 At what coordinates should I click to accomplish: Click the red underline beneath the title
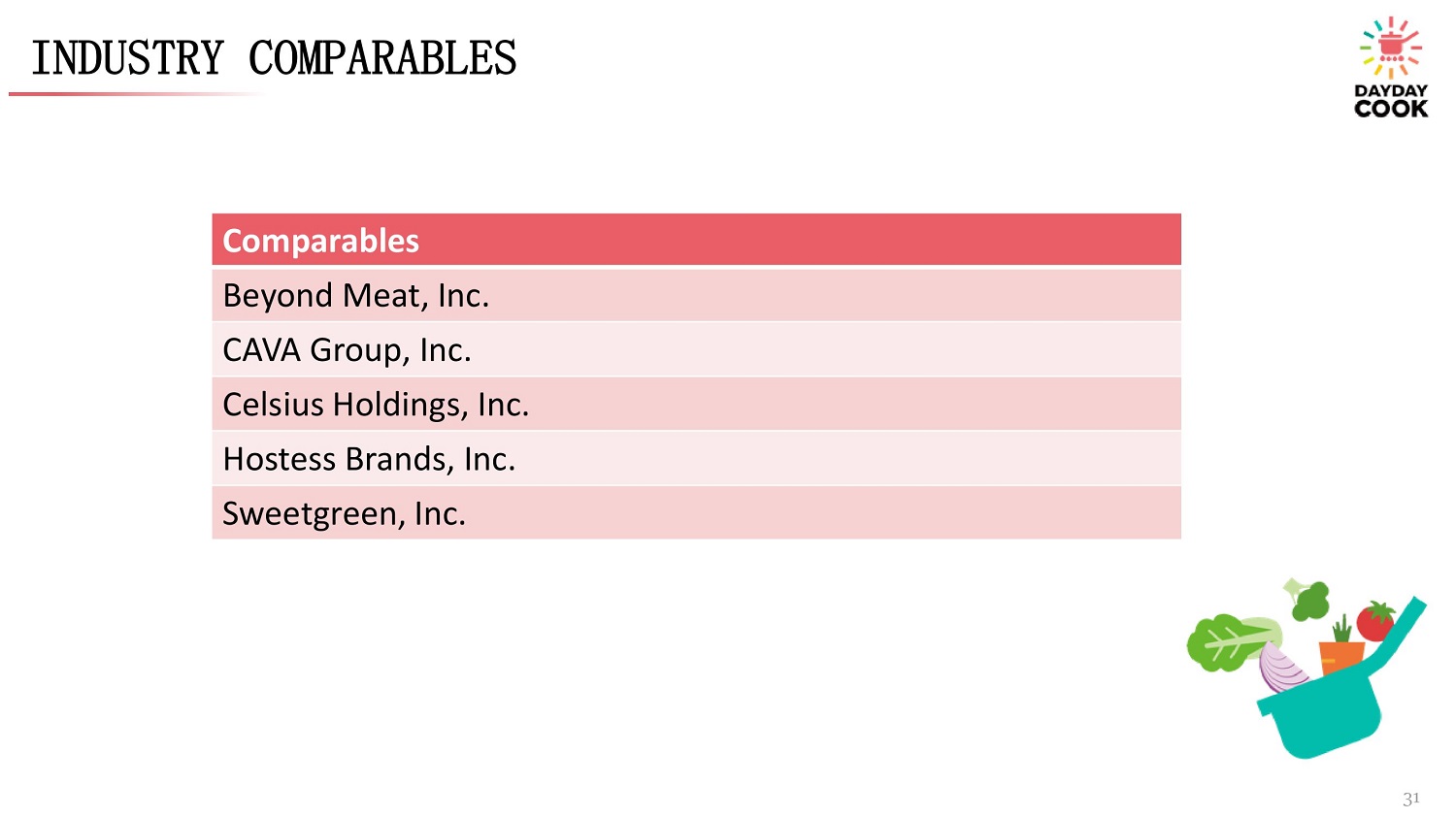(136, 94)
